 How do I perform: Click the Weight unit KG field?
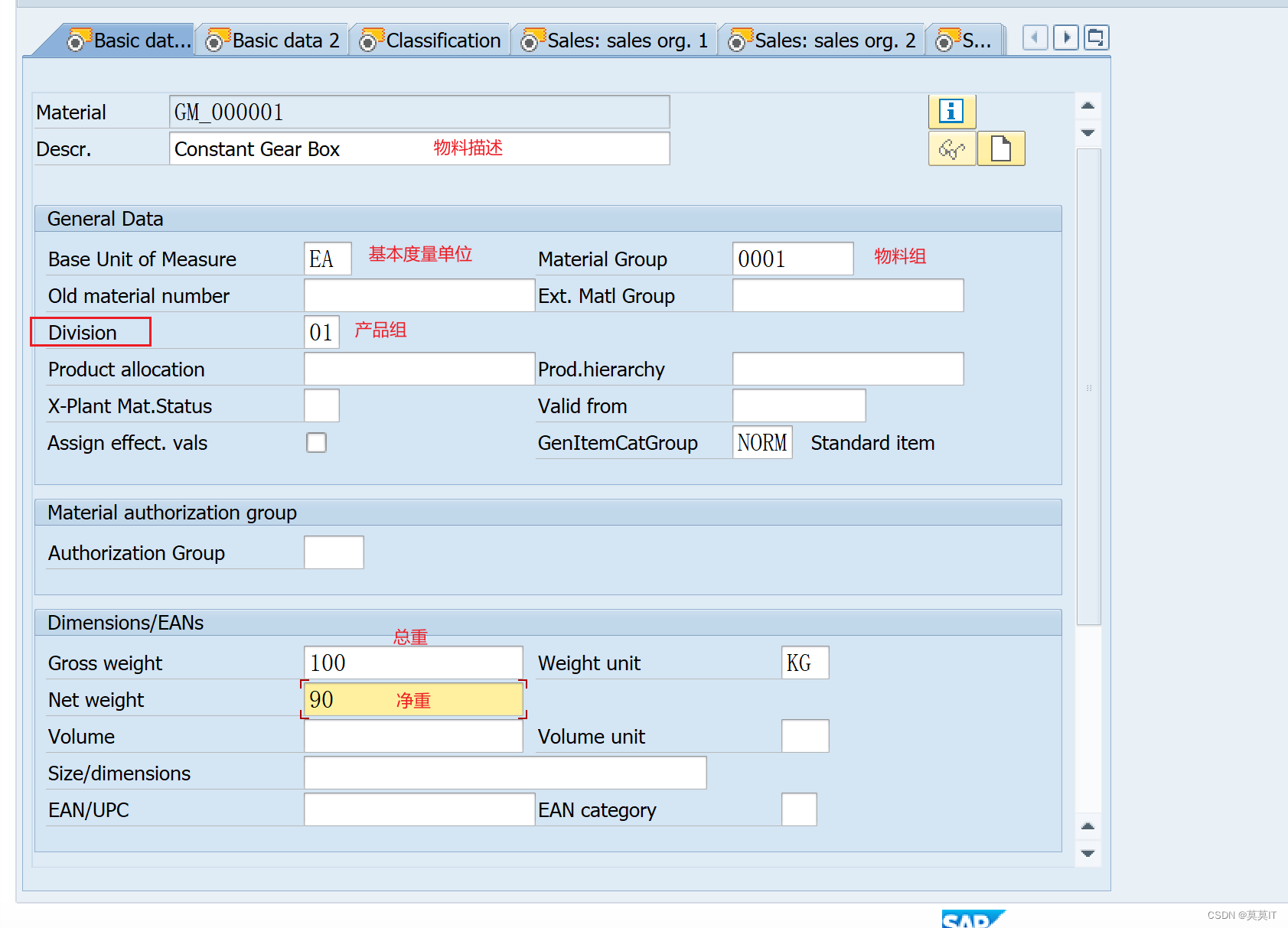(x=805, y=663)
